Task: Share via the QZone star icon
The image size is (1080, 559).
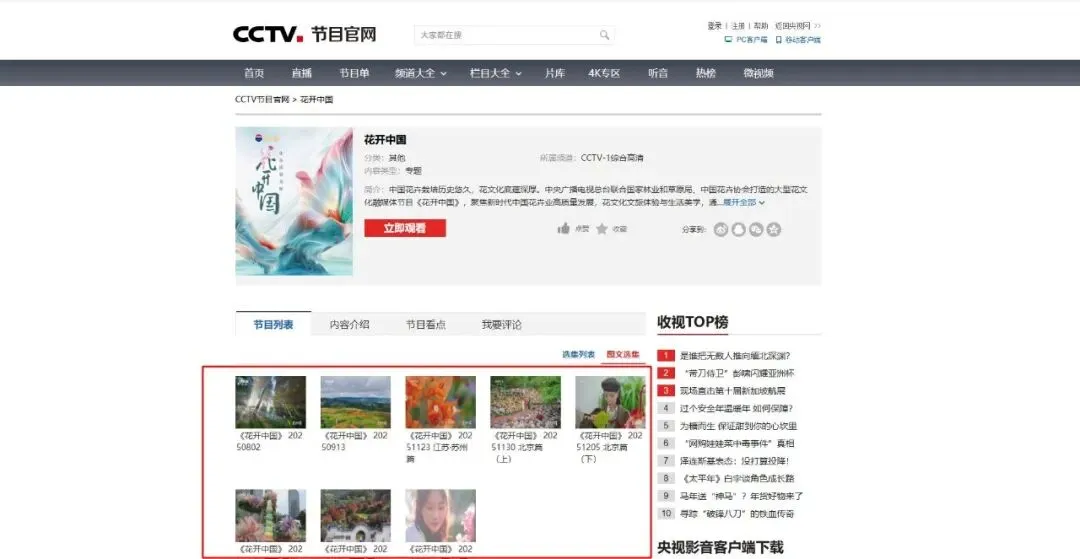Action: click(774, 229)
